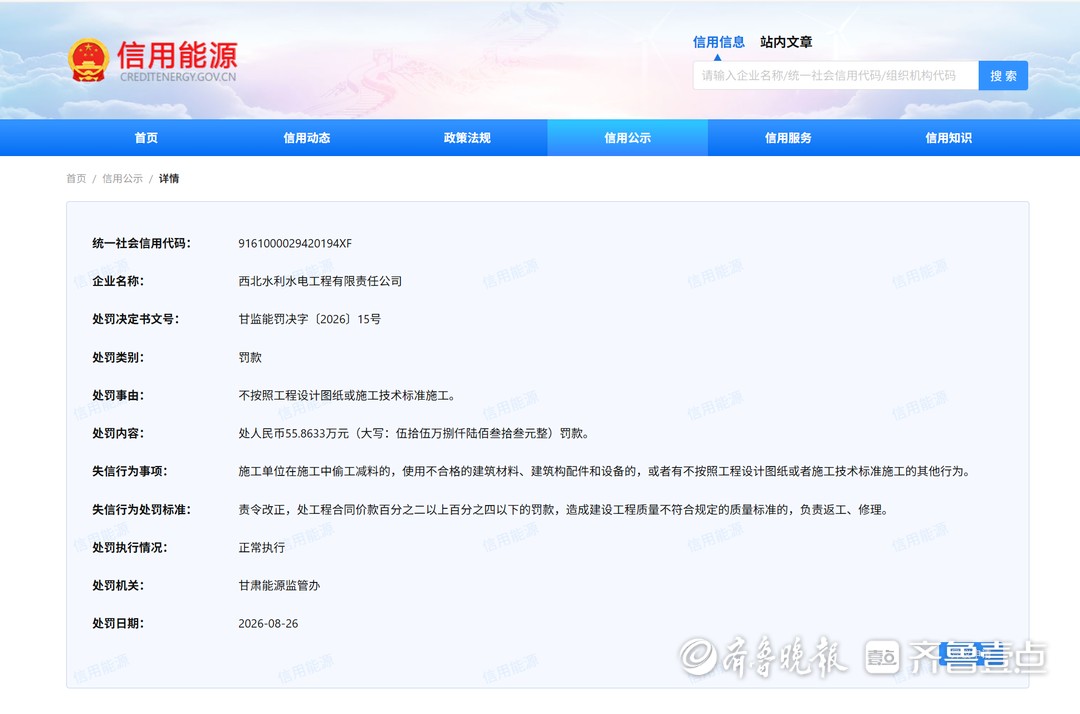Click the credit code 9161000029420194XF
Image resolution: width=1080 pixels, height=714 pixels.
coord(295,243)
